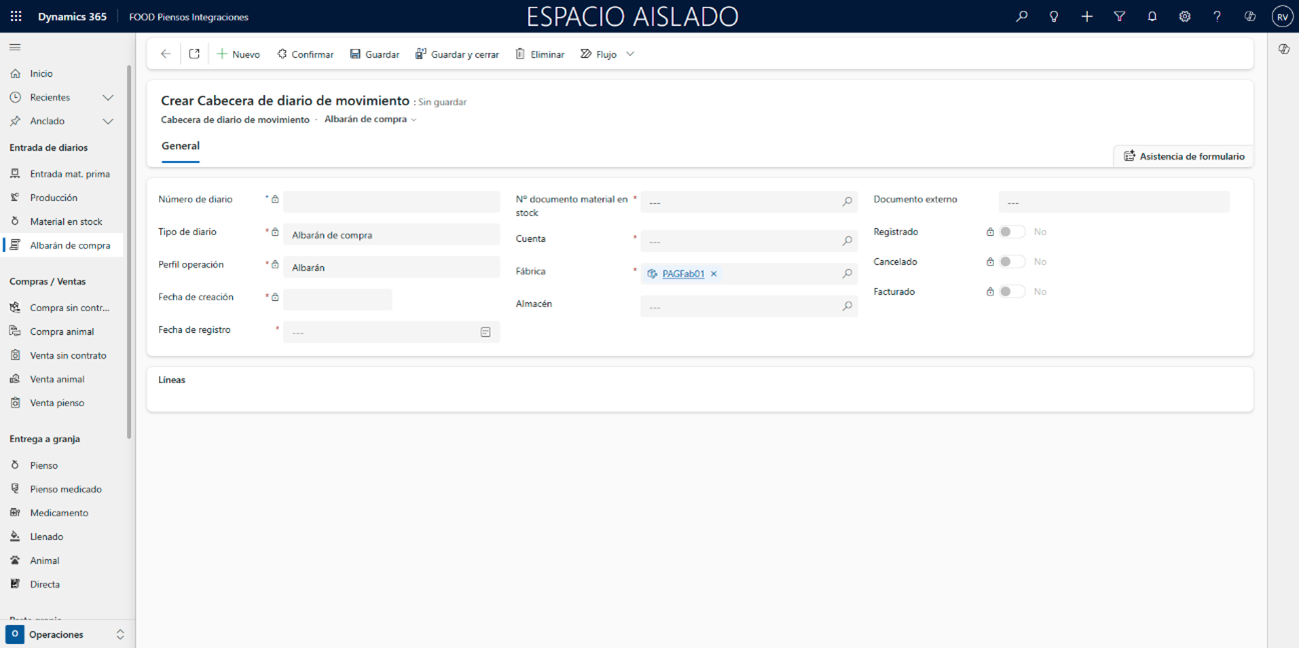Click the search magnifier in top bar
The height and width of the screenshot is (648, 1299).
[x=1021, y=17]
